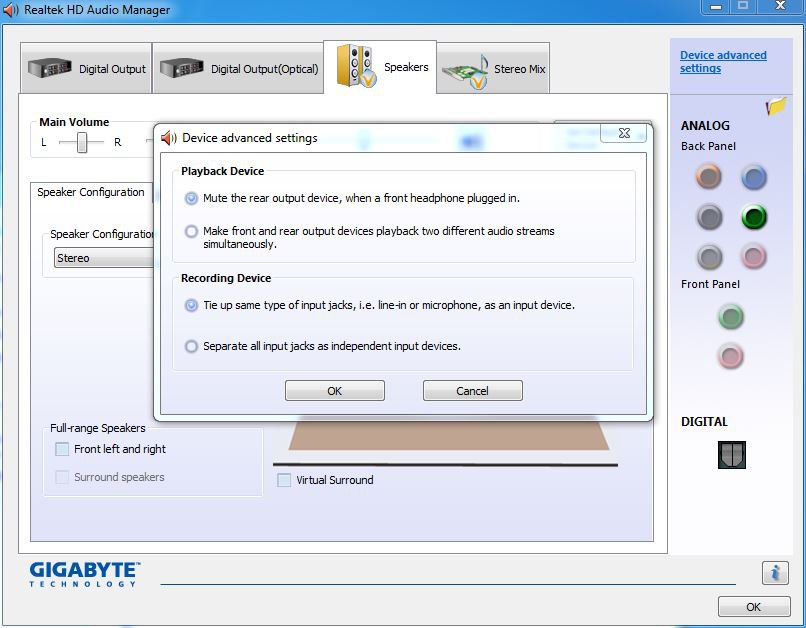Click the Full-range Speakers group label
Viewport: 806px width, 628px height.
click(98, 428)
